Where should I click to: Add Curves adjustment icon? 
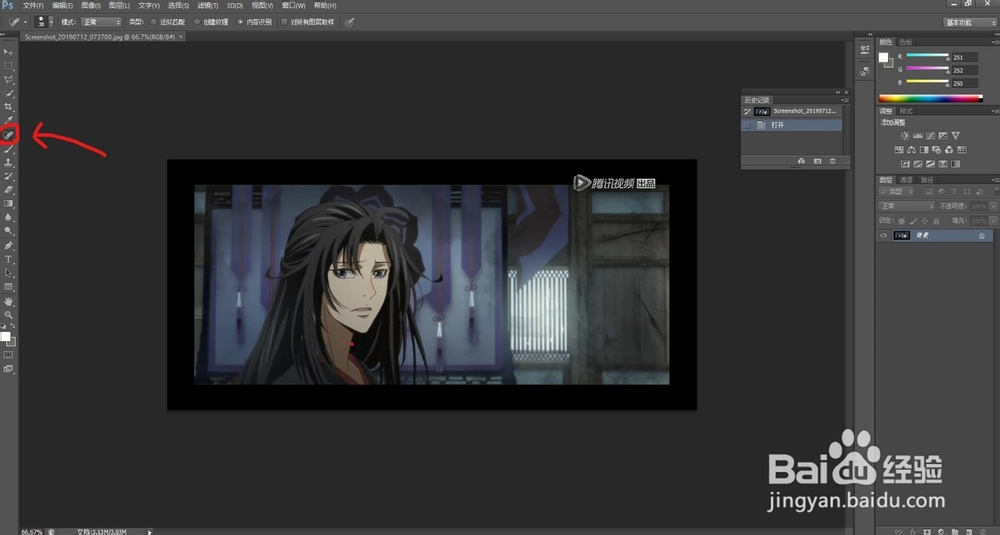(x=930, y=135)
